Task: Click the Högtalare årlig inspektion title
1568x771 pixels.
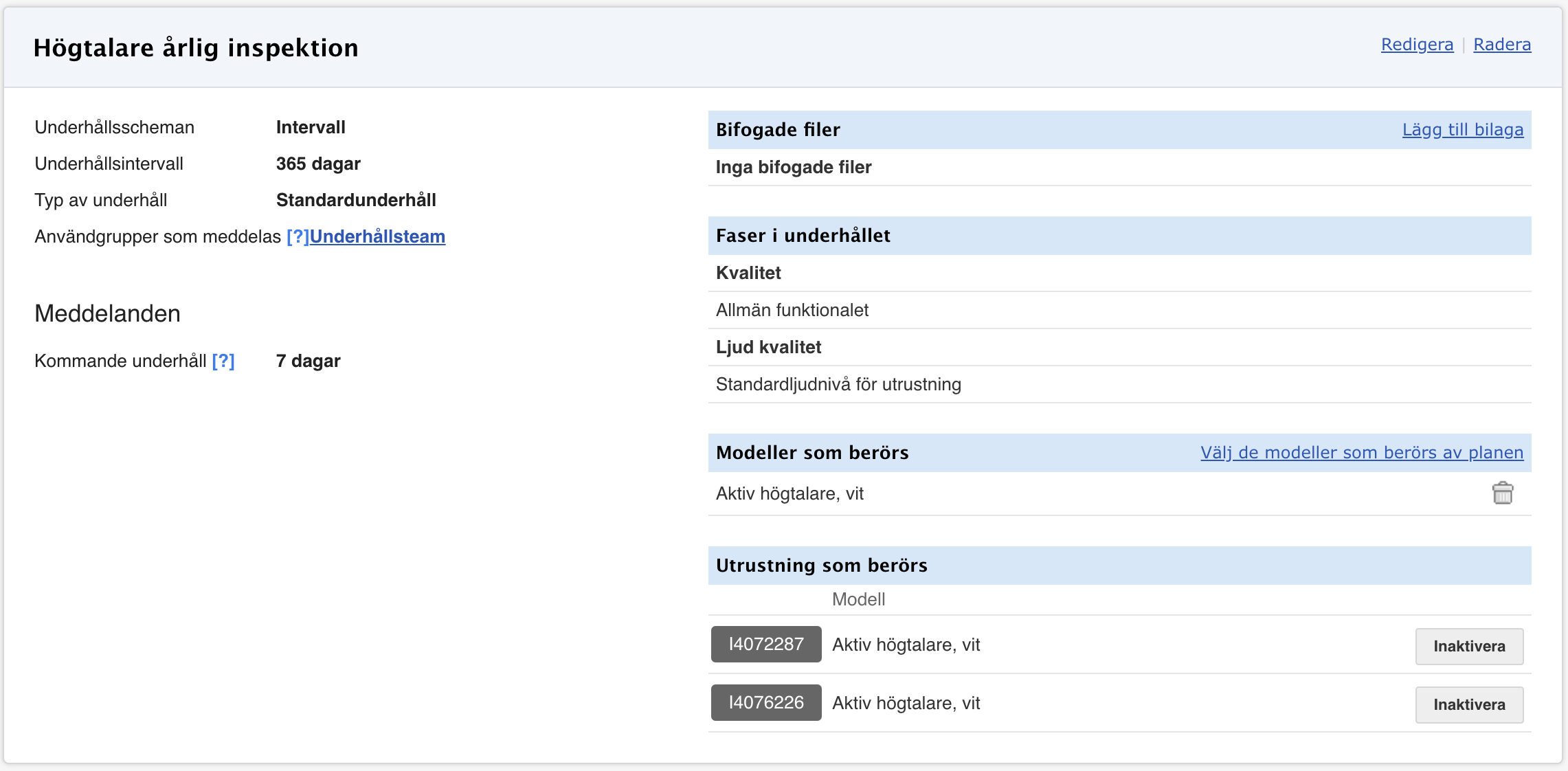Action: point(196,48)
